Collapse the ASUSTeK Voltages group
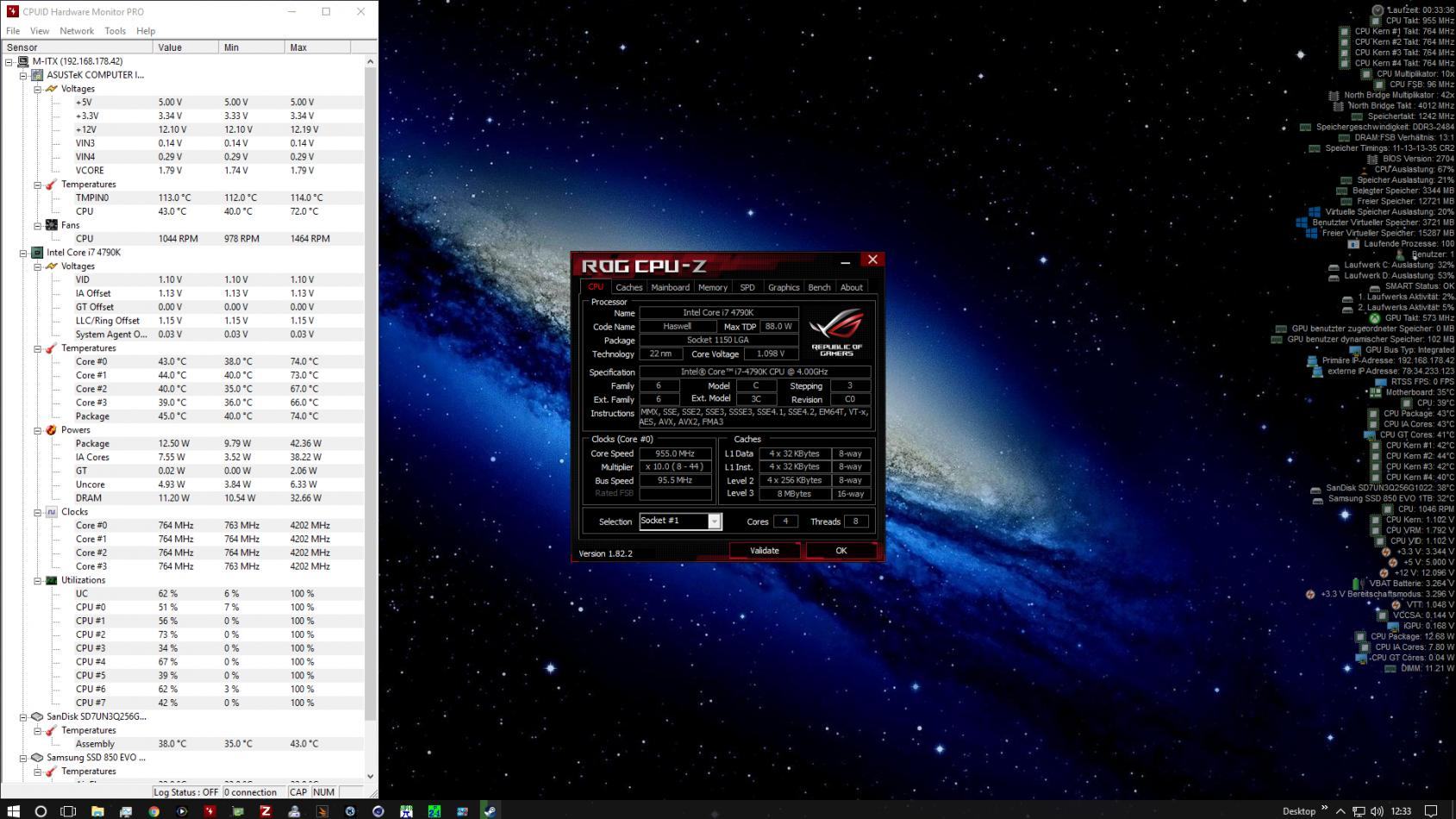Viewport: 1456px width, 819px height. (x=38, y=89)
